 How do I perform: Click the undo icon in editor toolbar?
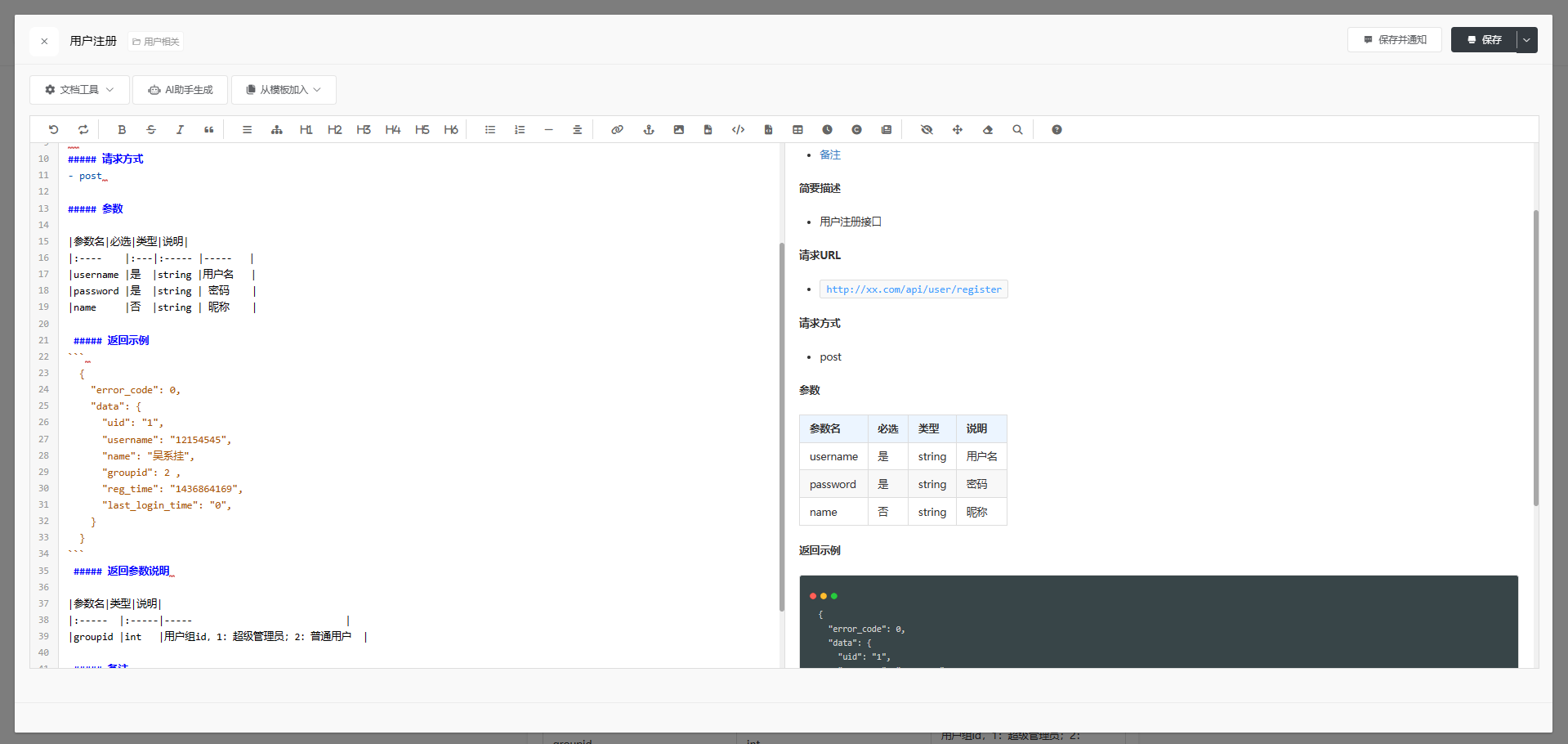[54, 130]
